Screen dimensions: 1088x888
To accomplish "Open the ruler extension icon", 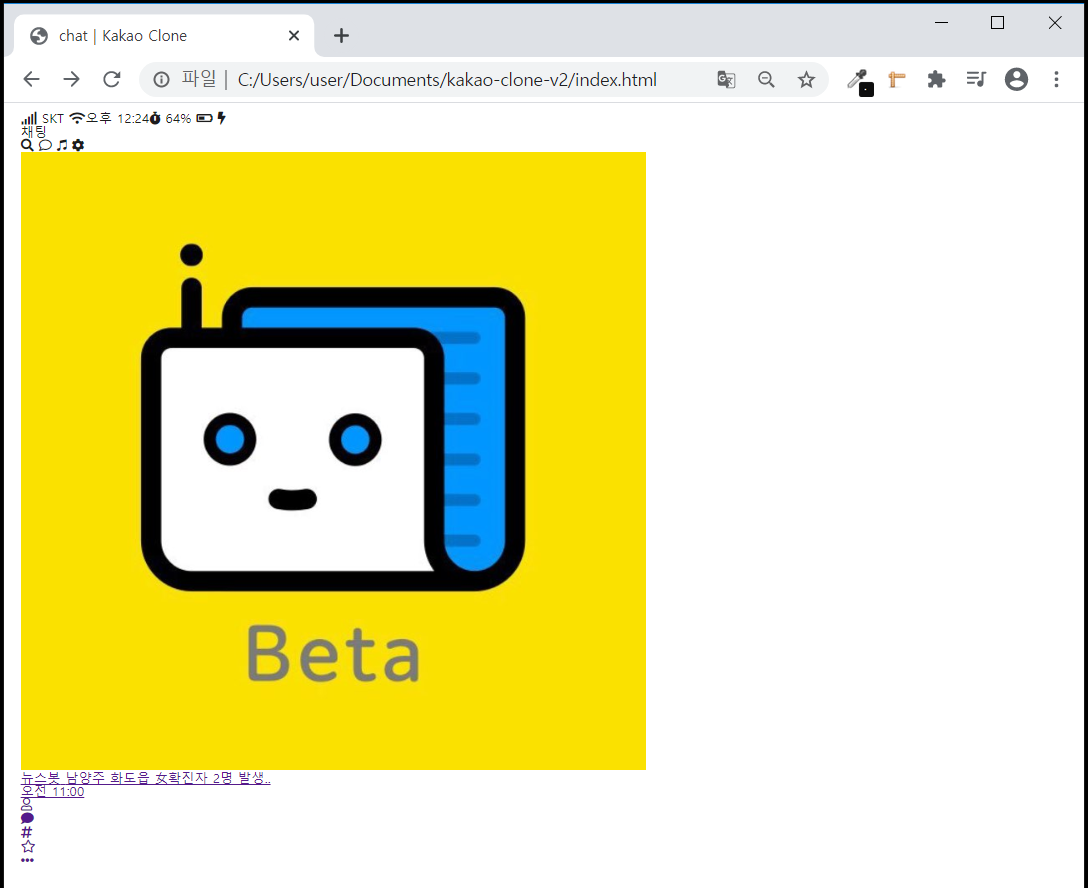I will (x=896, y=80).
